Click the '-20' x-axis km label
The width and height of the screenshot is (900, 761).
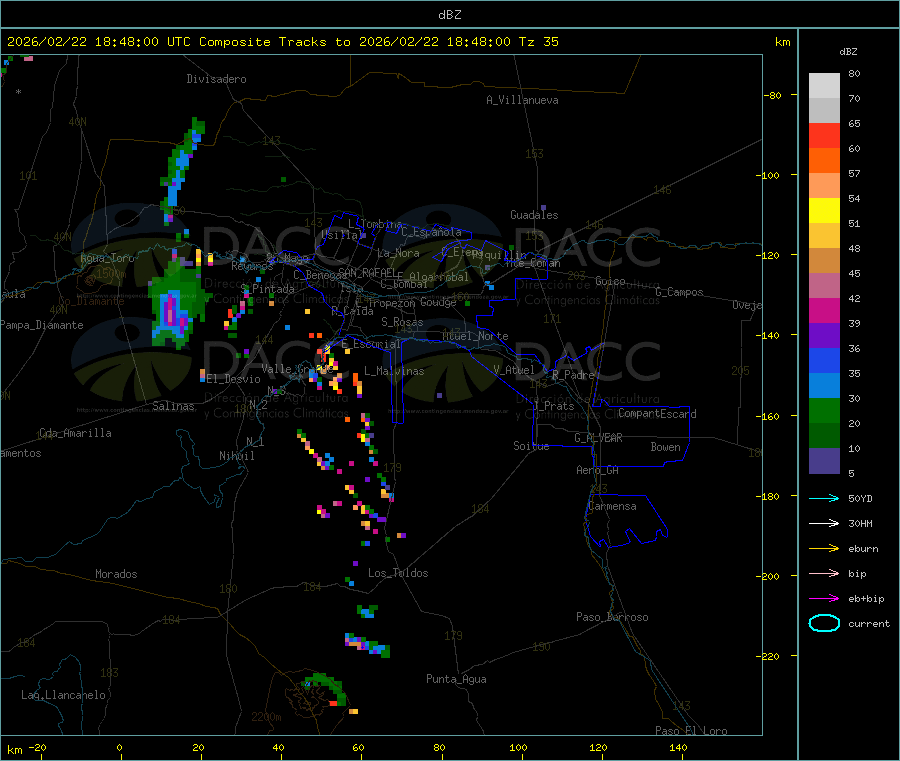click(x=38, y=747)
